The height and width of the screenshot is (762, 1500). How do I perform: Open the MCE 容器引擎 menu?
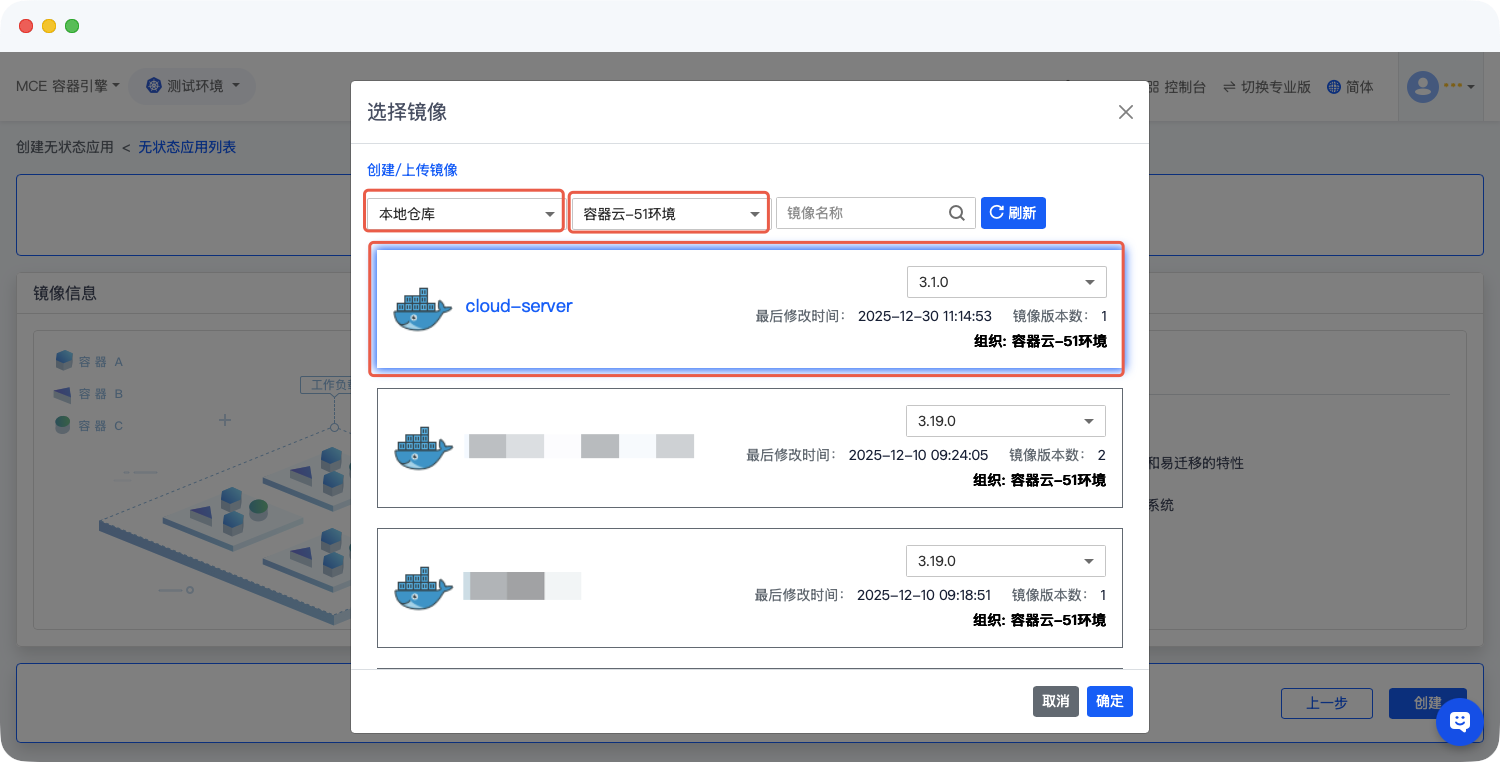coord(67,86)
